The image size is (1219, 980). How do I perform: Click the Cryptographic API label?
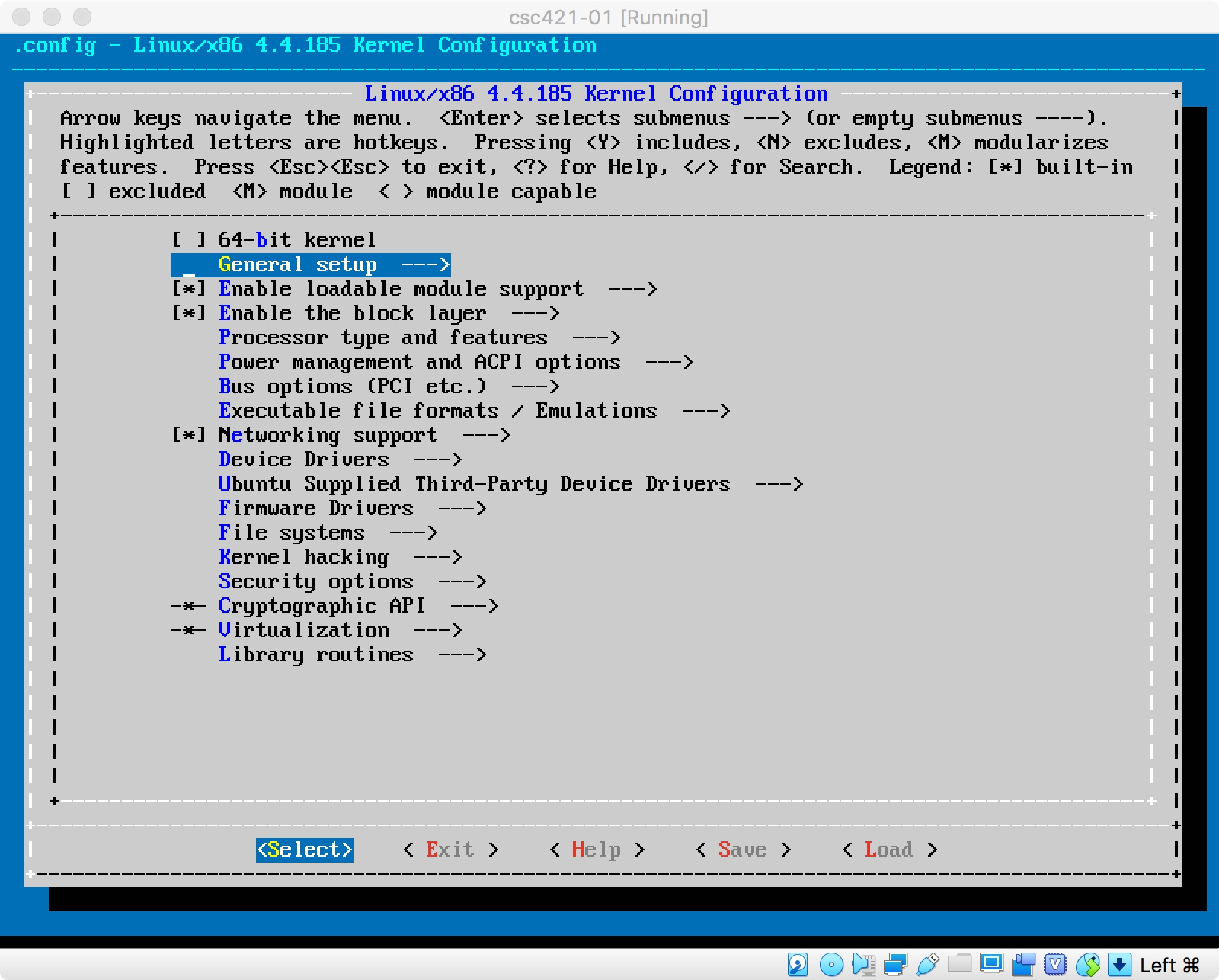click(322, 606)
